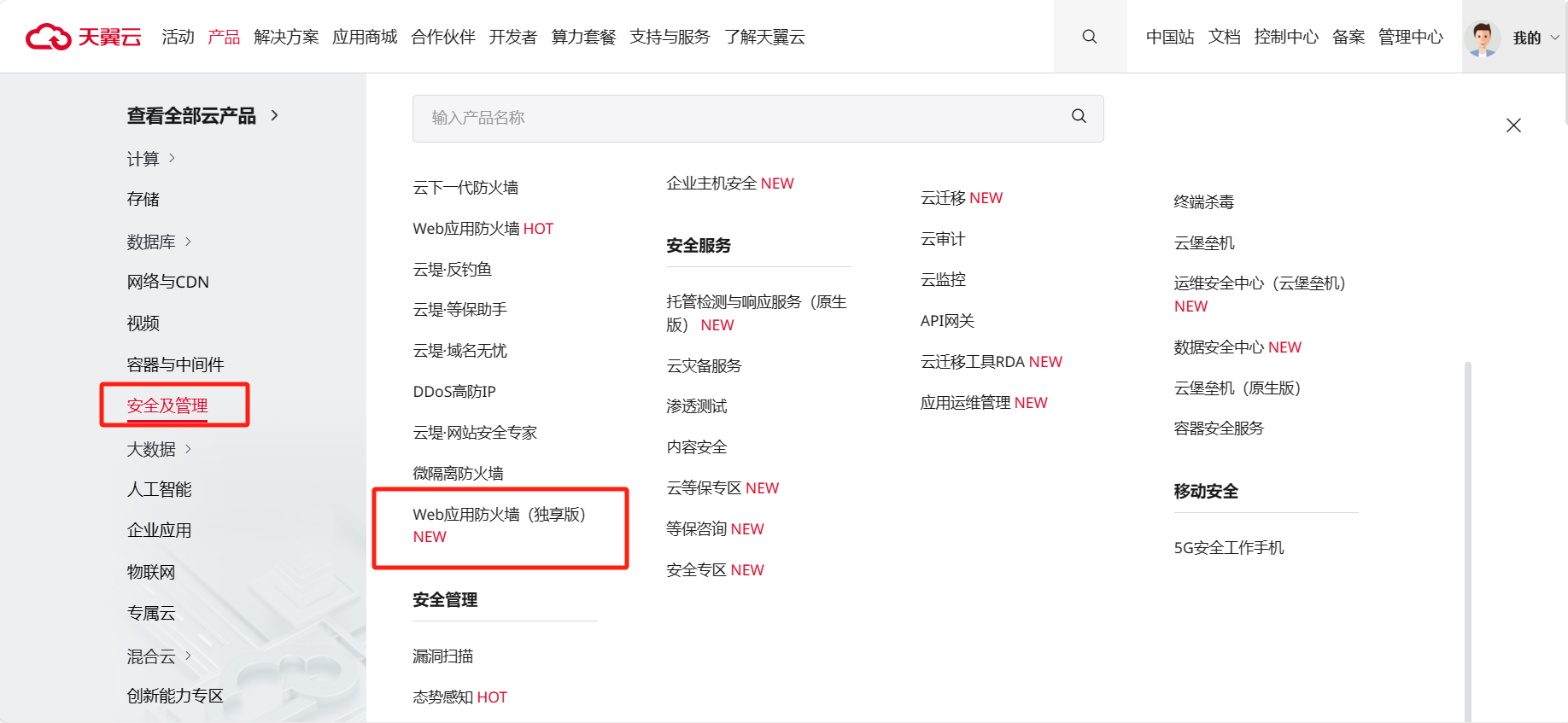Select the 安全及管理 category
This screenshot has width=1568, height=723.
pyautogui.click(x=167, y=405)
